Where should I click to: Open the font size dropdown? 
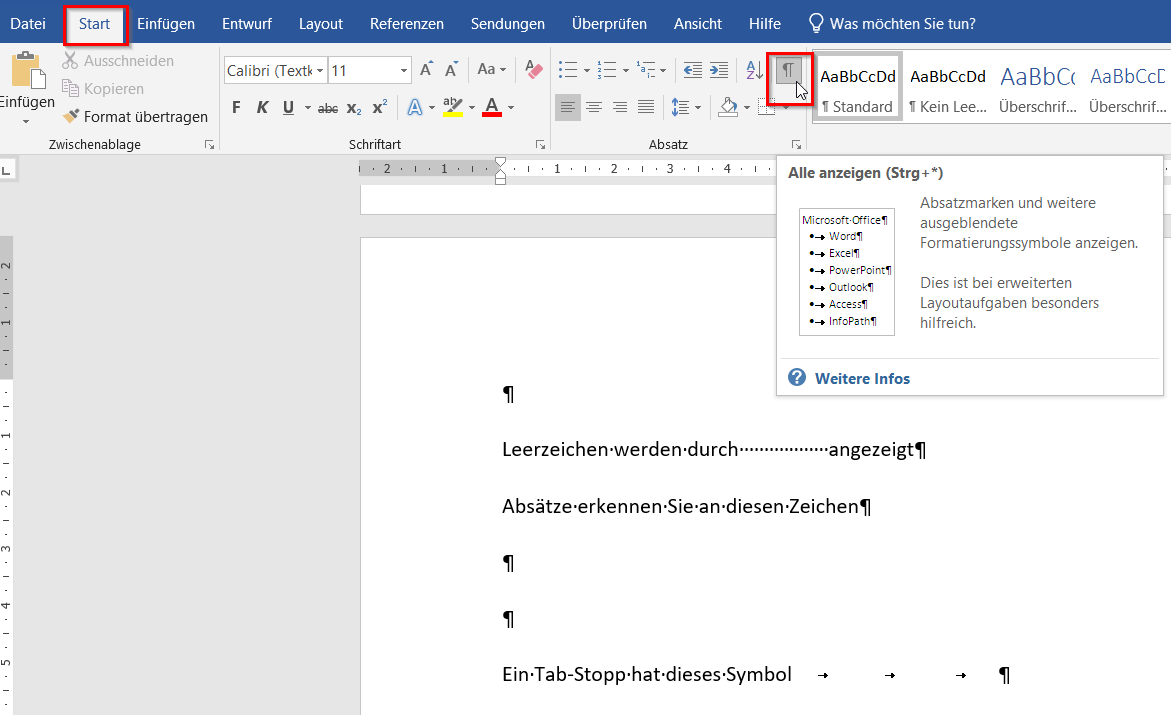tap(404, 71)
